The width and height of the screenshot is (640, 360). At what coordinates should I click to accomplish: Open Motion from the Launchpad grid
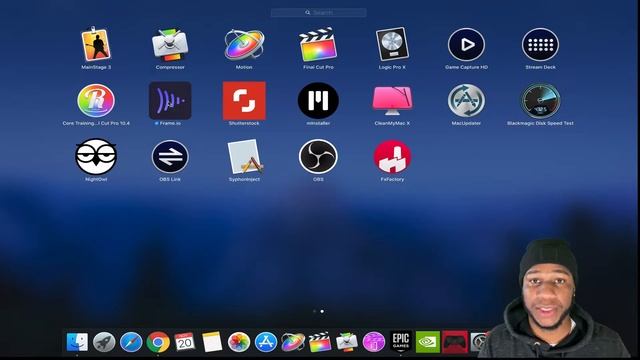pyautogui.click(x=244, y=44)
